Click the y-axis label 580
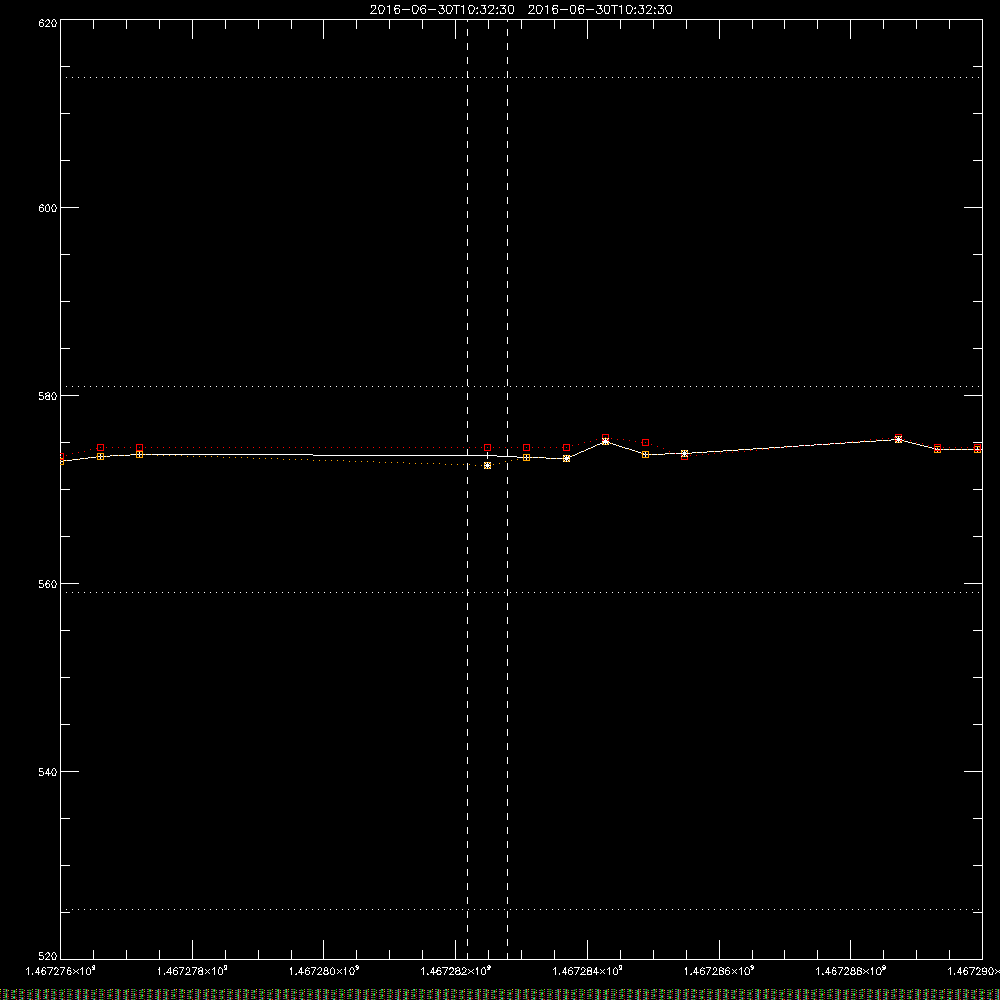This screenshot has height=1000, width=1000. (x=48, y=396)
